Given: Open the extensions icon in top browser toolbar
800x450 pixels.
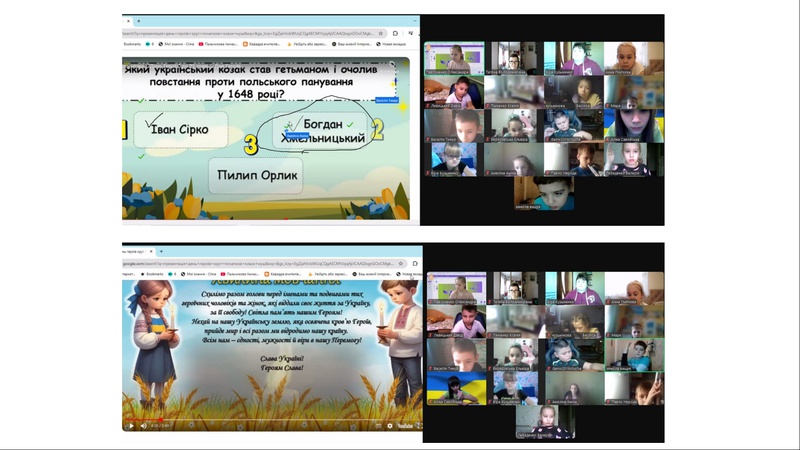Looking at the screenshot, I should point(395,33).
